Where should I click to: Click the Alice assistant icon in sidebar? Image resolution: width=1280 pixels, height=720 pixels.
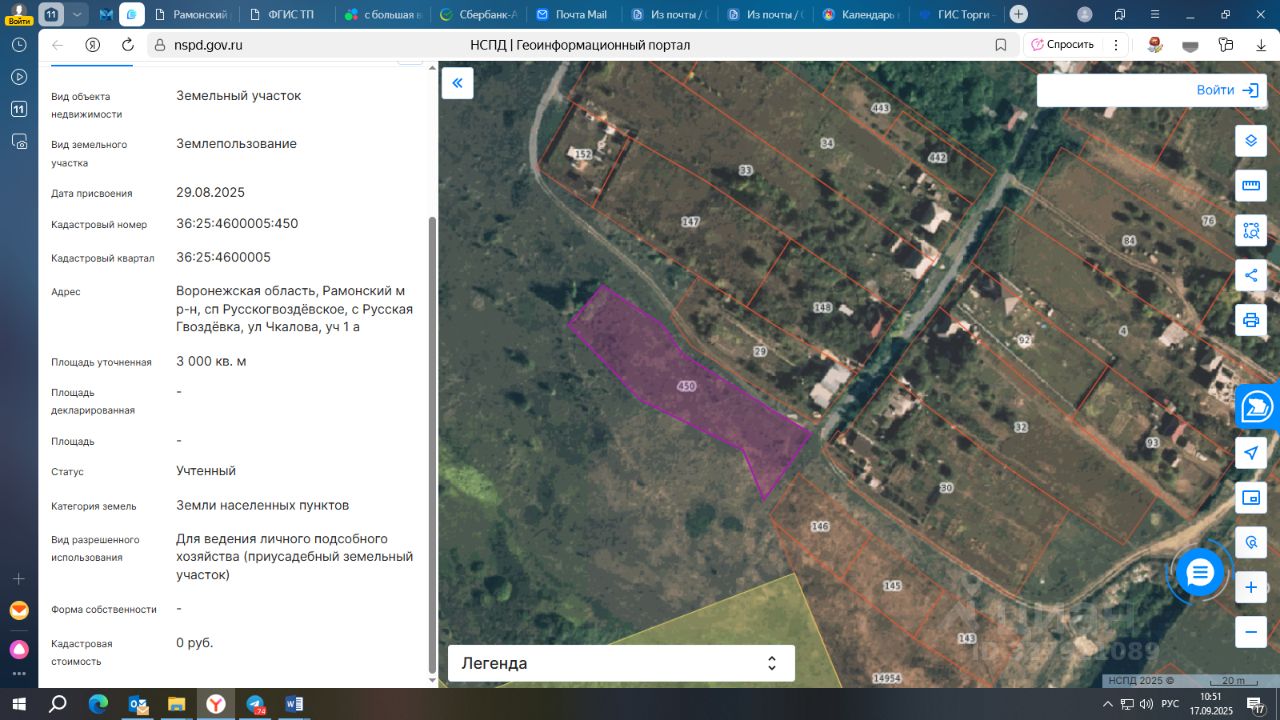(19, 649)
